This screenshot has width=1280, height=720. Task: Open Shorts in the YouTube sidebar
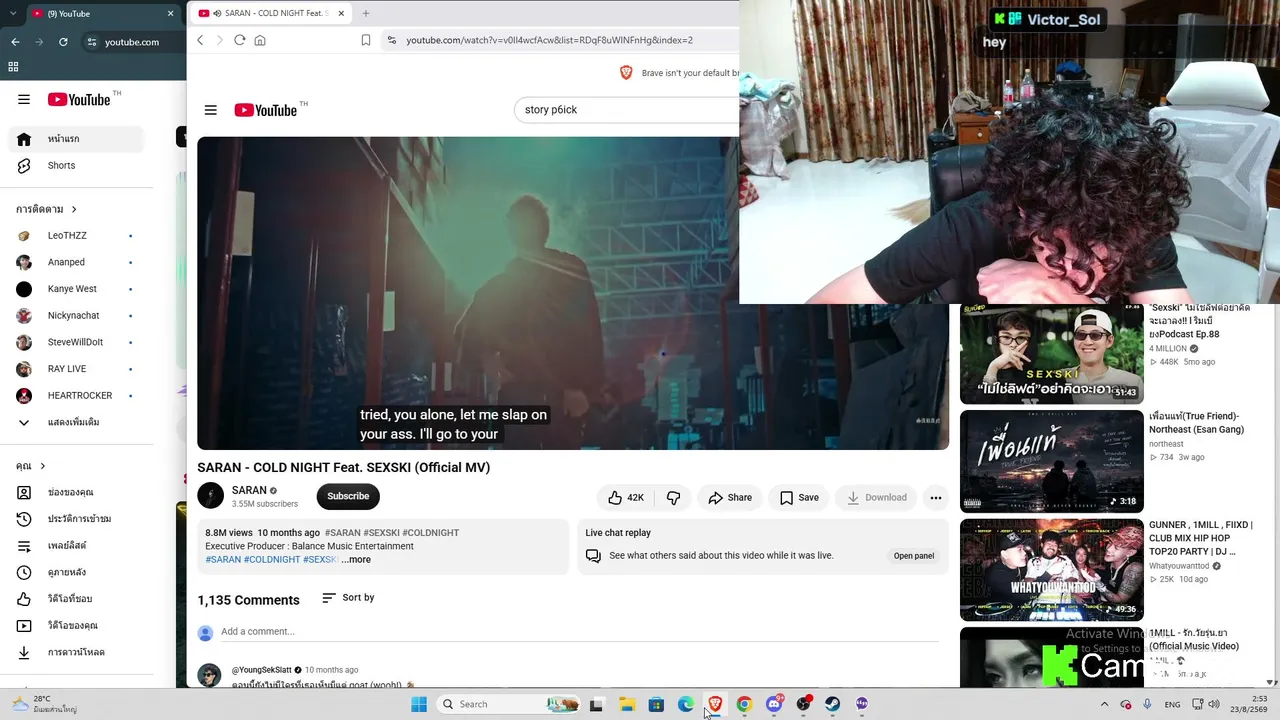[x=77, y=166]
